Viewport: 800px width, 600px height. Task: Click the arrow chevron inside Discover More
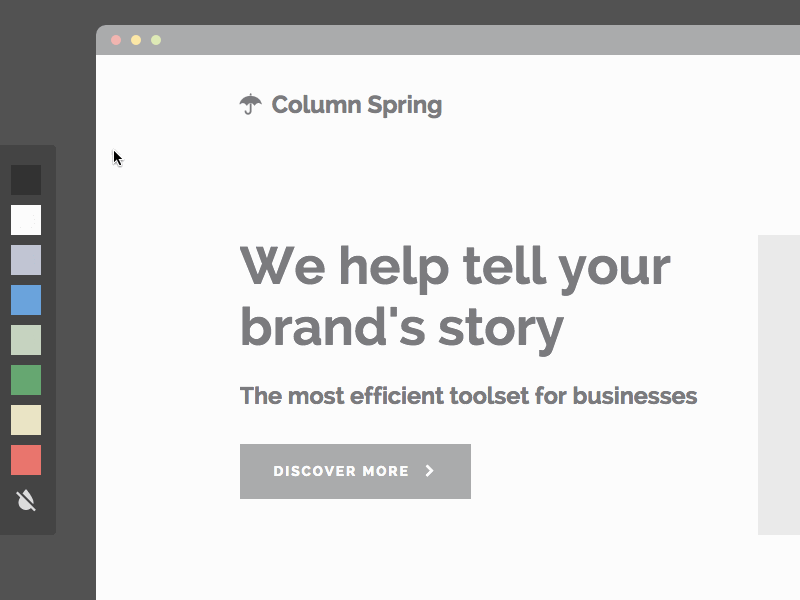pos(430,471)
